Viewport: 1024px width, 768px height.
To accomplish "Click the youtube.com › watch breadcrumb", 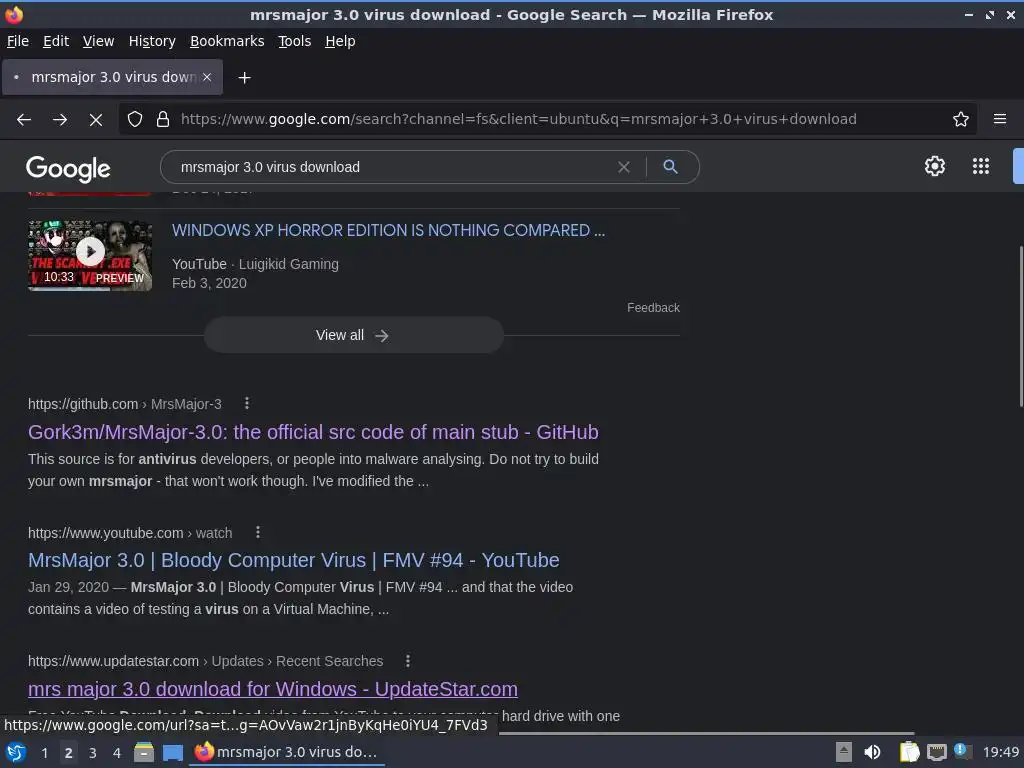I will coord(130,533).
